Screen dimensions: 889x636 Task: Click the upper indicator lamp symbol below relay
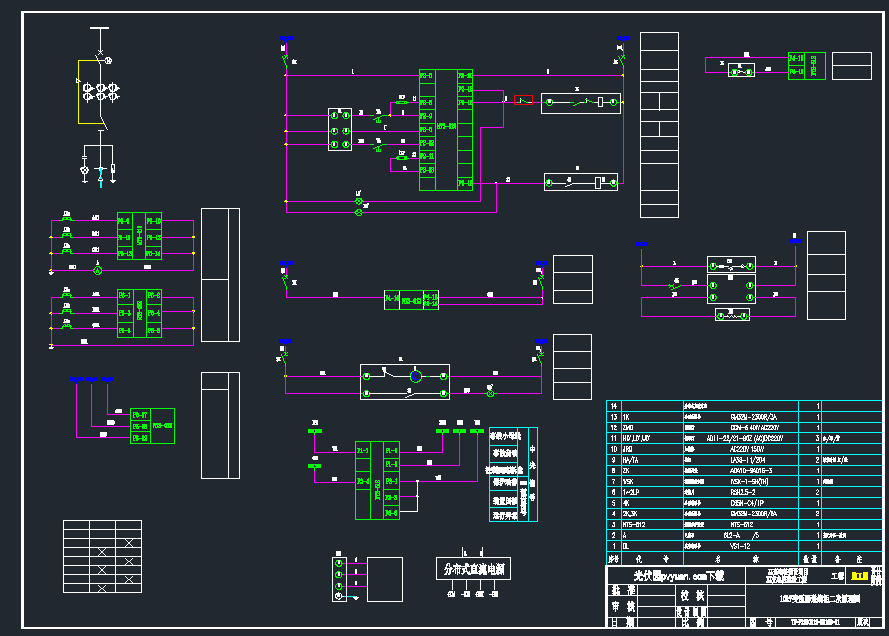359,201
